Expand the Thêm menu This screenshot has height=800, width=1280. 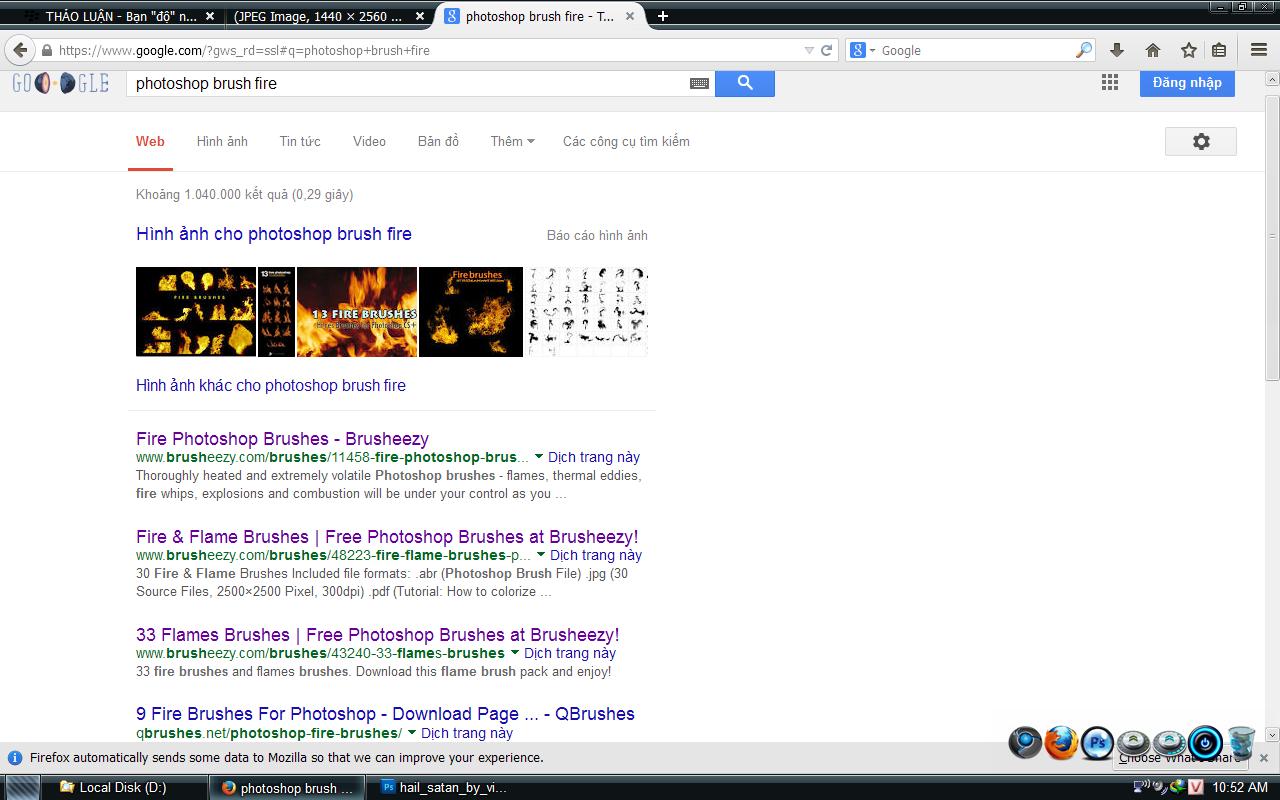coord(512,141)
